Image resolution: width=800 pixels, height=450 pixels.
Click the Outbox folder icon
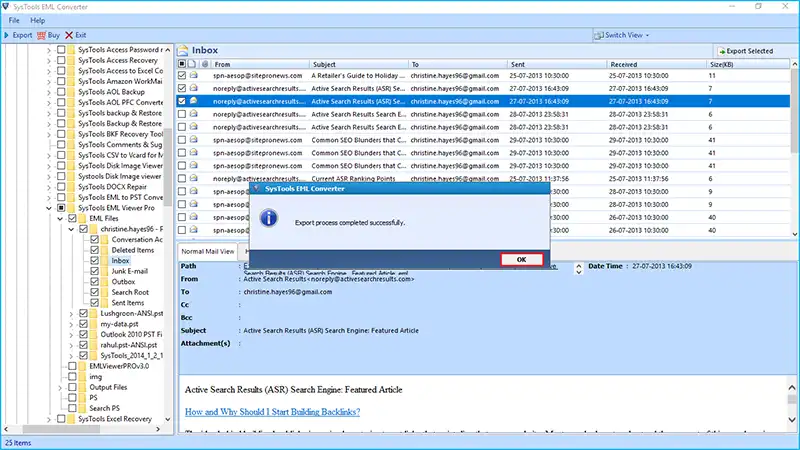pos(105,282)
